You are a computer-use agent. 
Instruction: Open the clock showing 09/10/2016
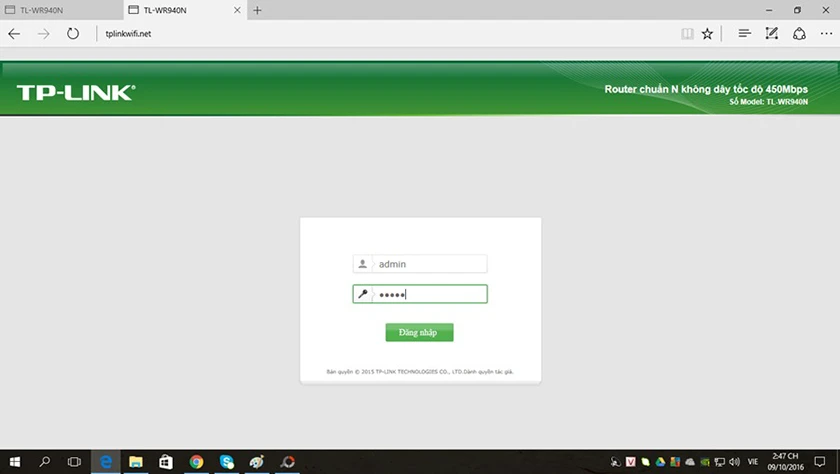tap(785, 462)
